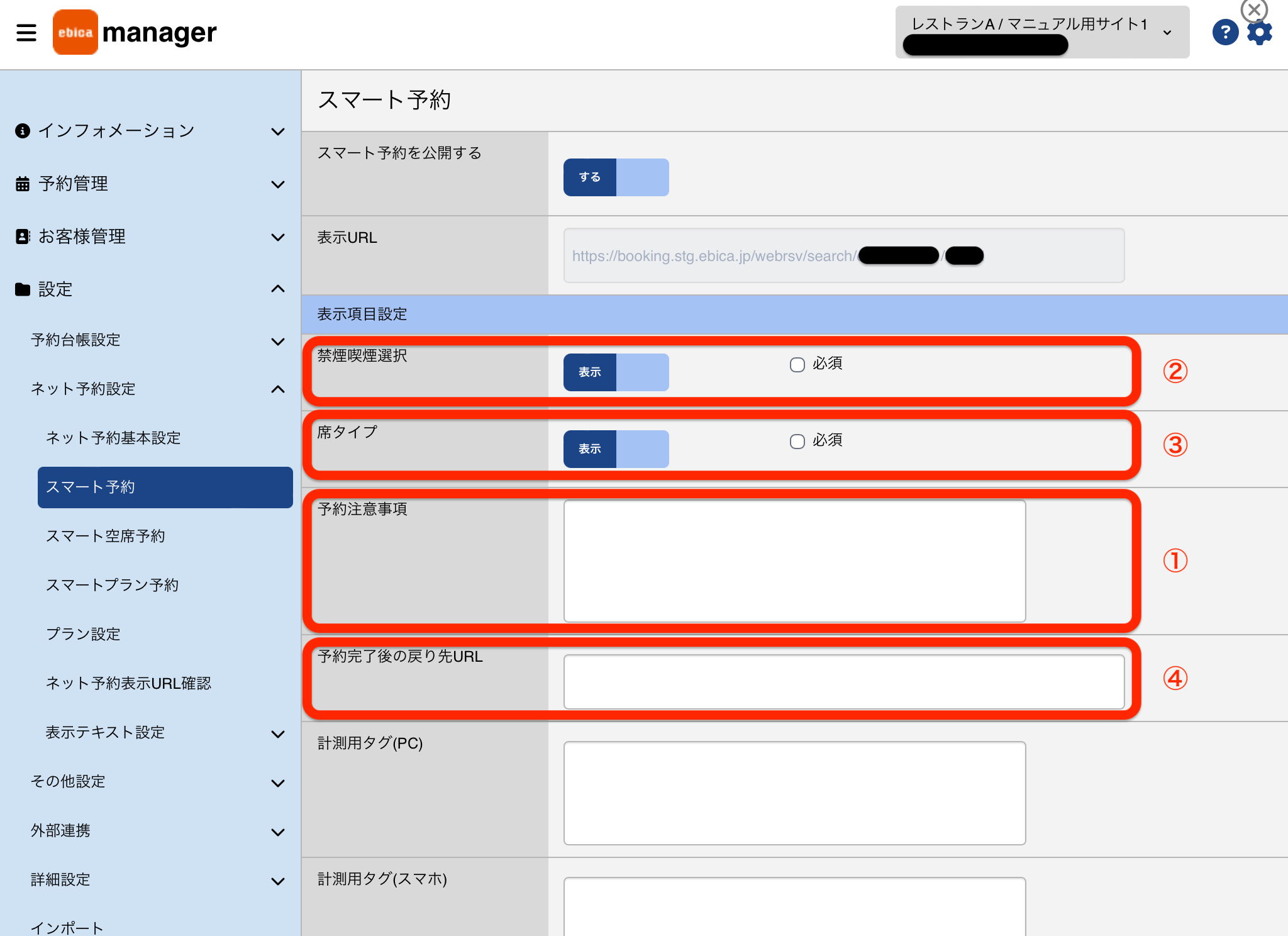Click the 予約管理 calendar icon

click(23, 184)
